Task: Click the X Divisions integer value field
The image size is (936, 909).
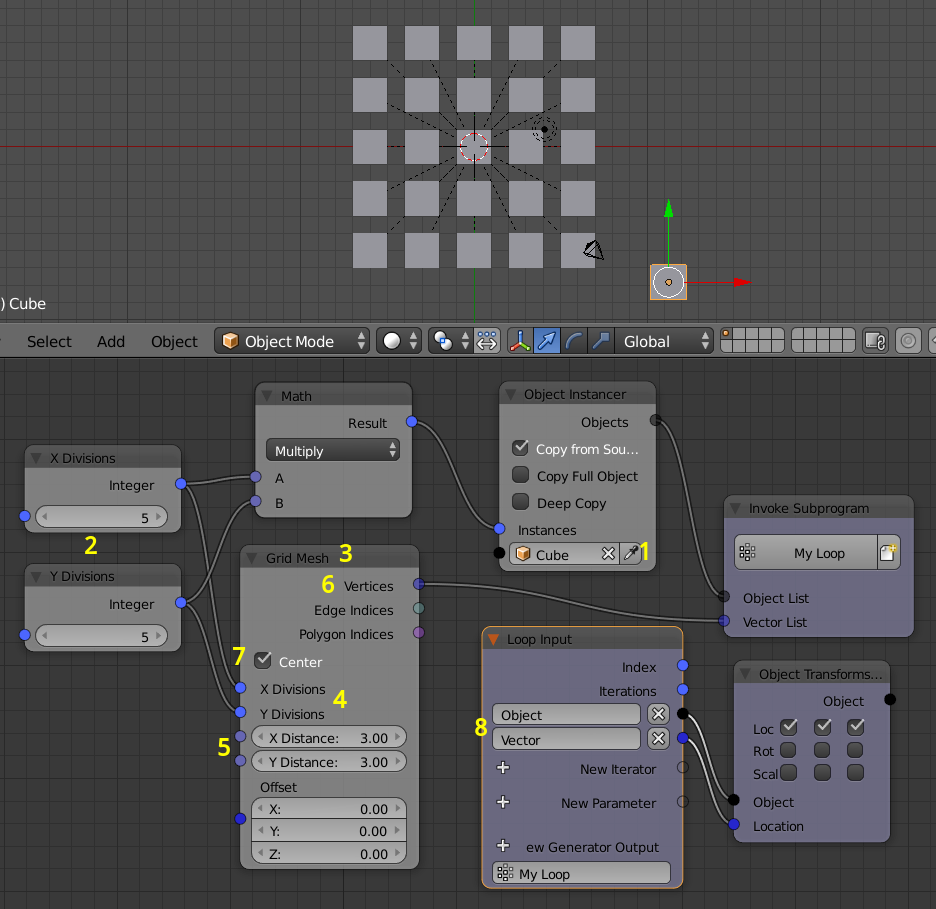Action: [101, 517]
